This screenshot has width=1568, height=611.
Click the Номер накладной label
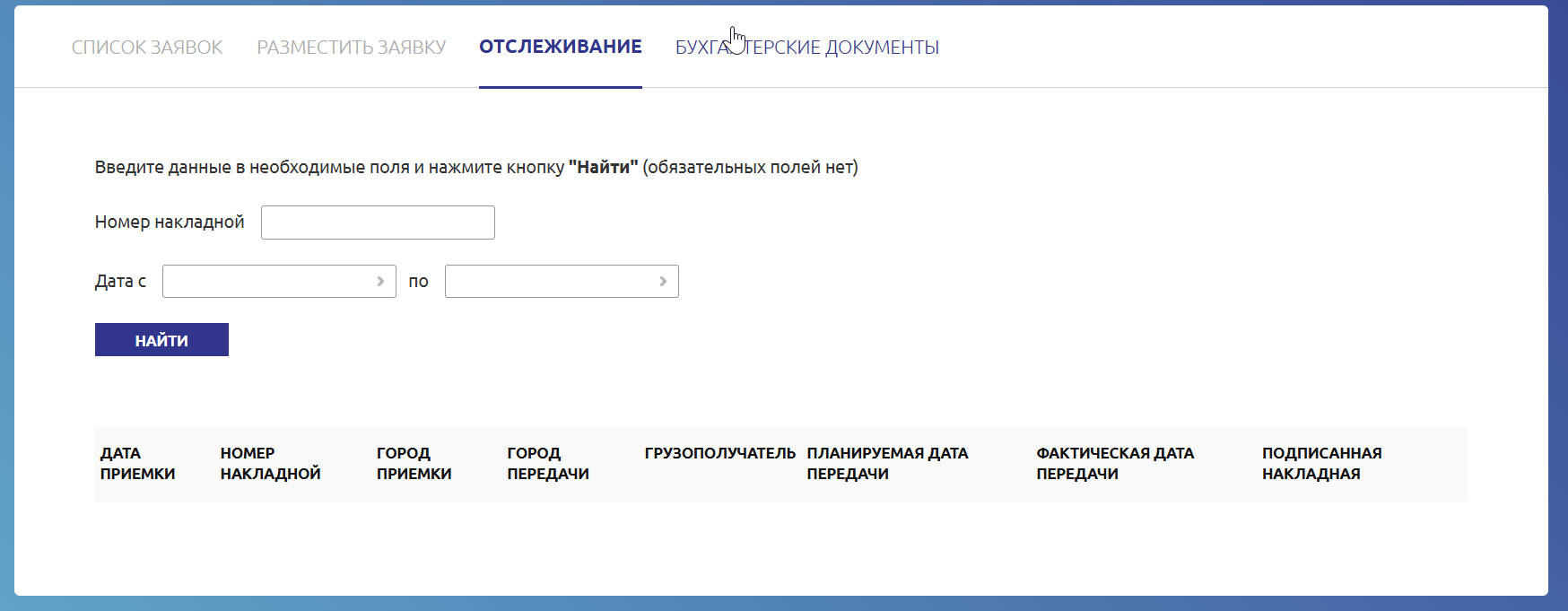(170, 222)
